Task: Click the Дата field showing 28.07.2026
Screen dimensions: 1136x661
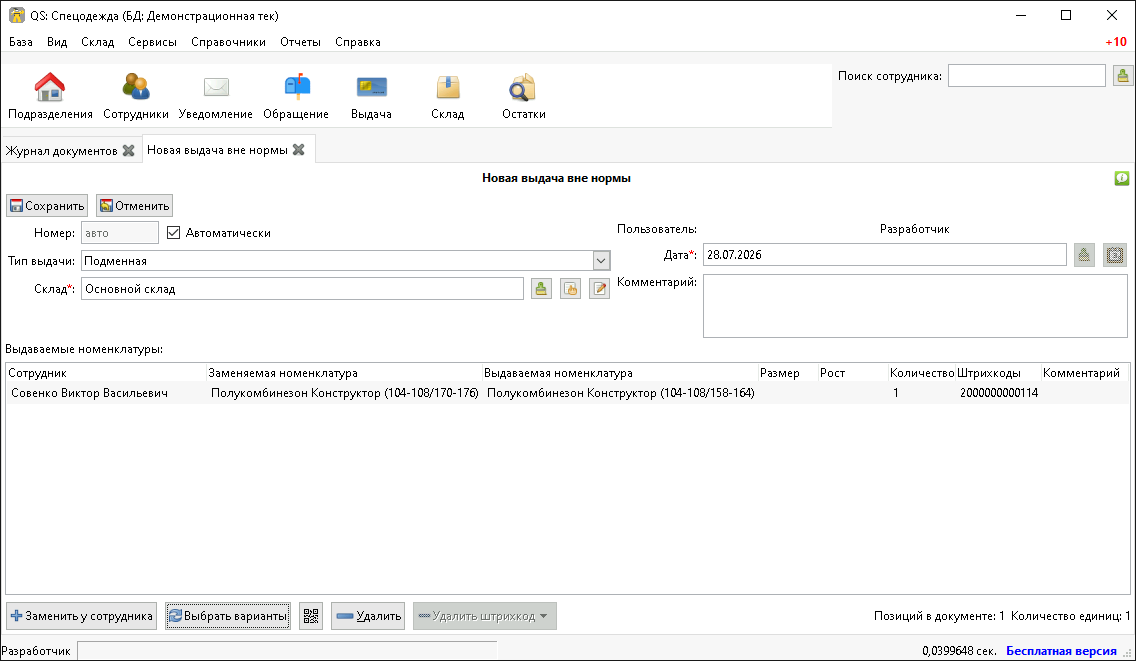Action: pos(885,254)
